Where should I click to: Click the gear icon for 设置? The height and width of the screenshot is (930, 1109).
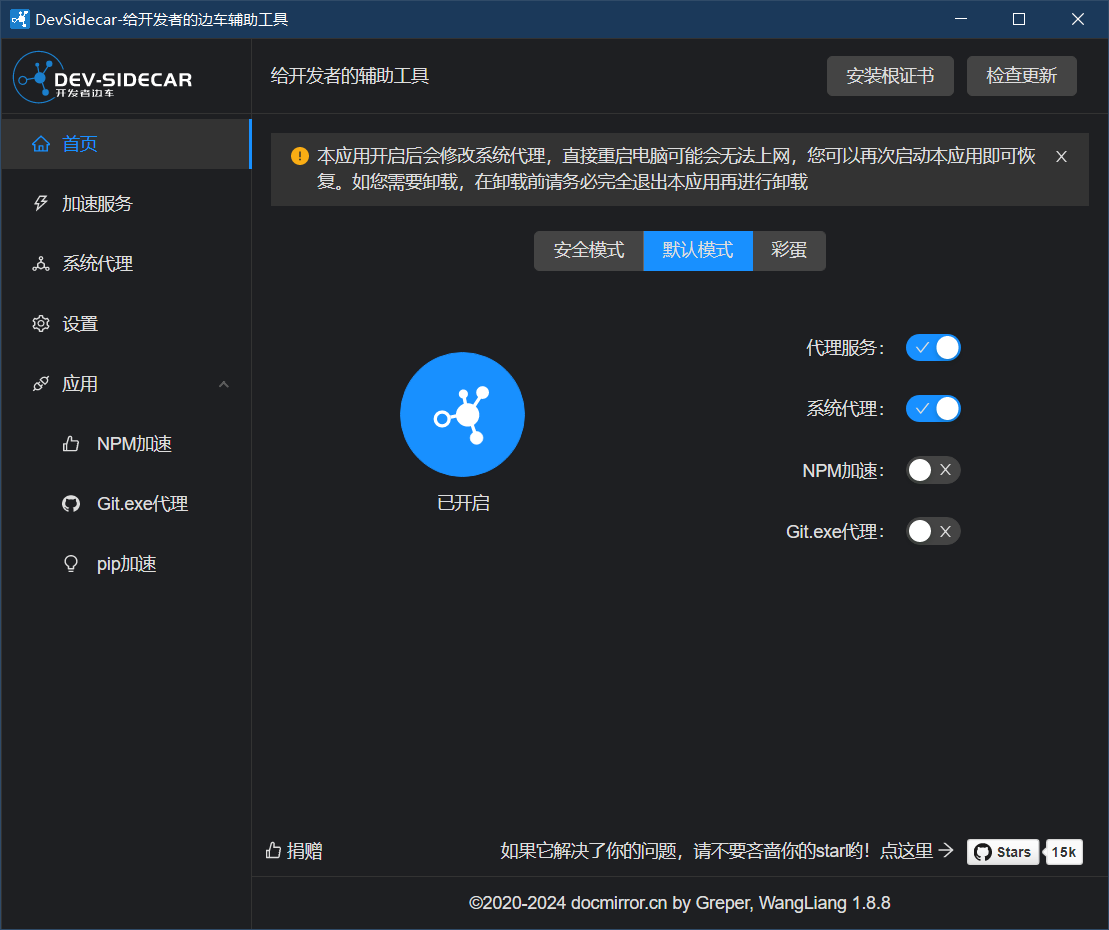click(x=41, y=324)
